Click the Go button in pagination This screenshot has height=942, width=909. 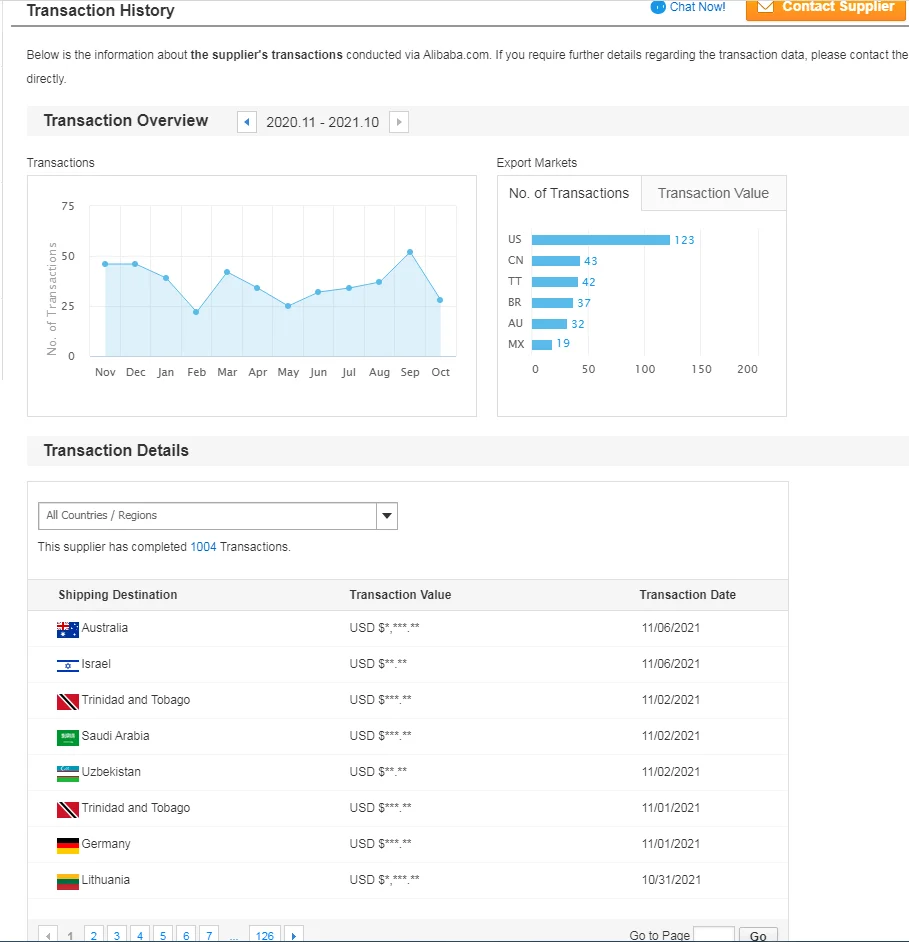click(x=758, y=936)
